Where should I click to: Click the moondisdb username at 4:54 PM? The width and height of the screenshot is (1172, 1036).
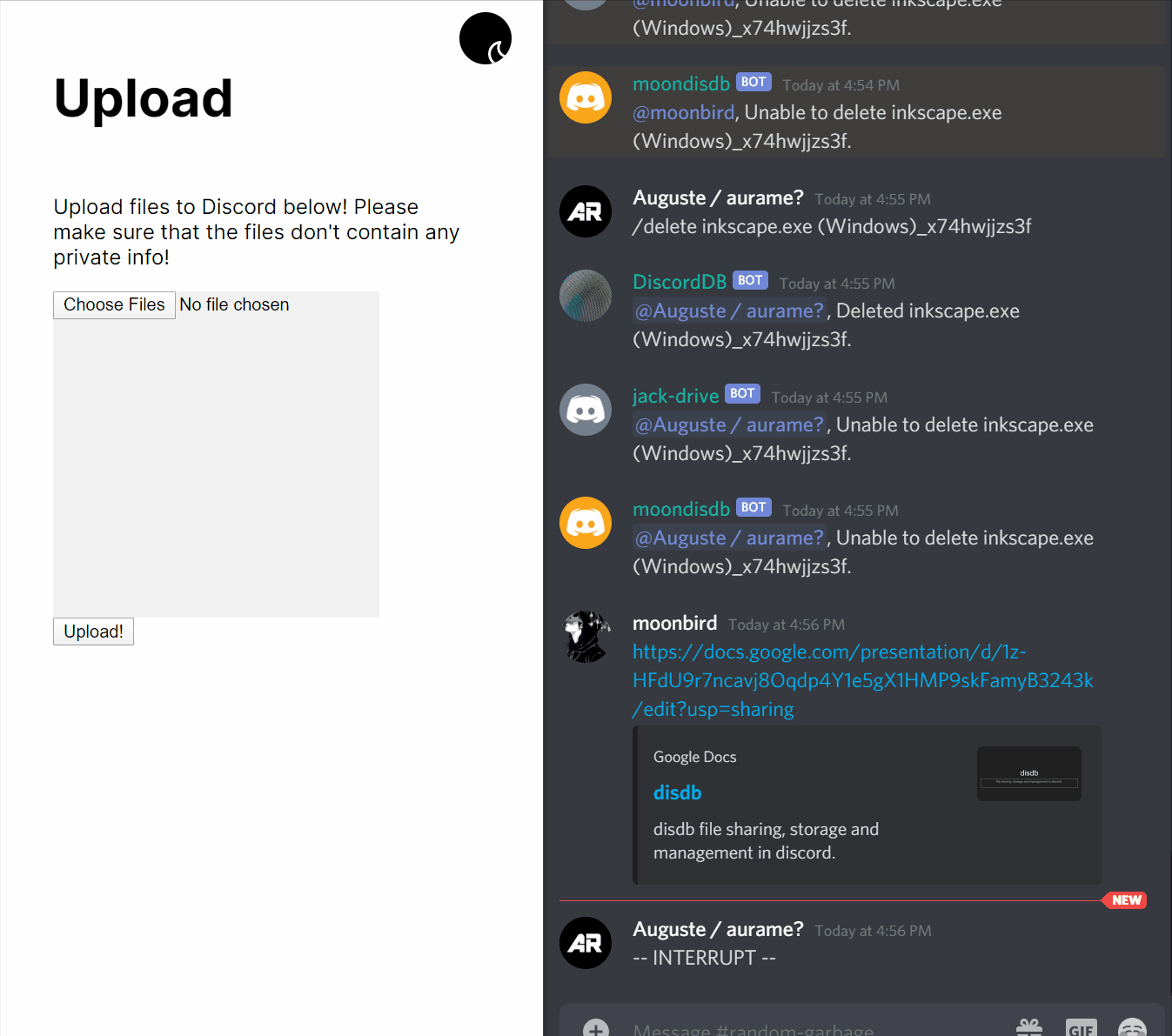pyautogui.click(x=681, y=84)
